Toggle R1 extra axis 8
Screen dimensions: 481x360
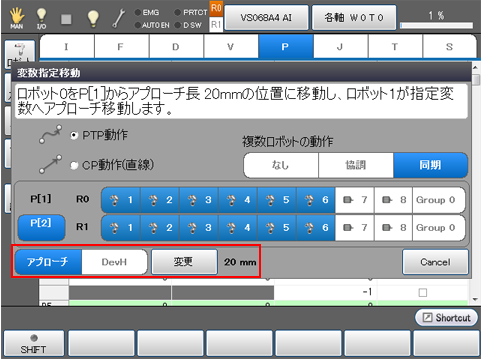[393, 228]
